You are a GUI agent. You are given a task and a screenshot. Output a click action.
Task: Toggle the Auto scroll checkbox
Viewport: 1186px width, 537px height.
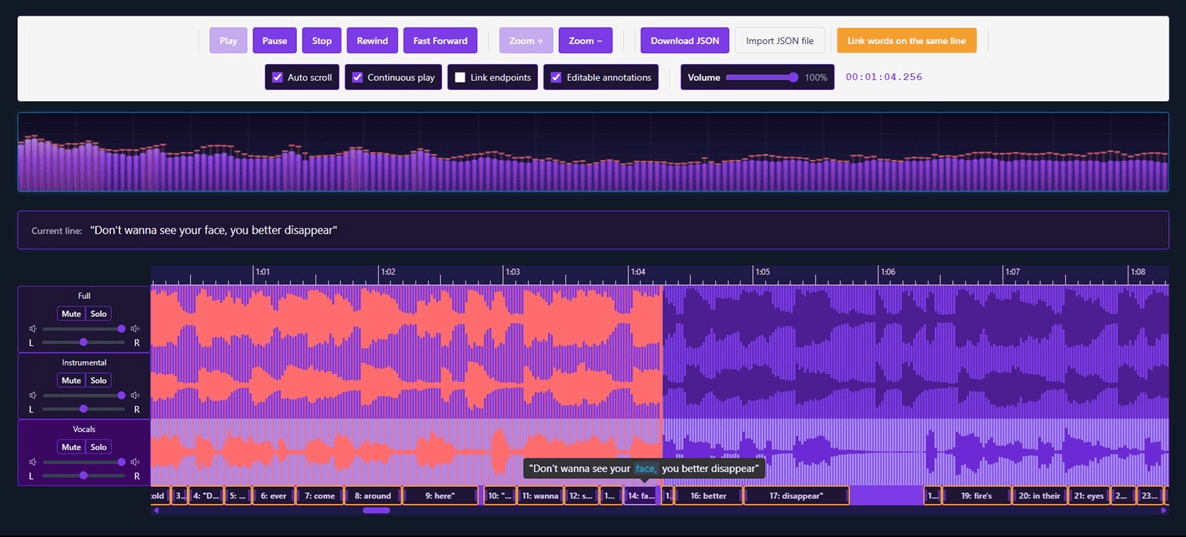(278, 77)
